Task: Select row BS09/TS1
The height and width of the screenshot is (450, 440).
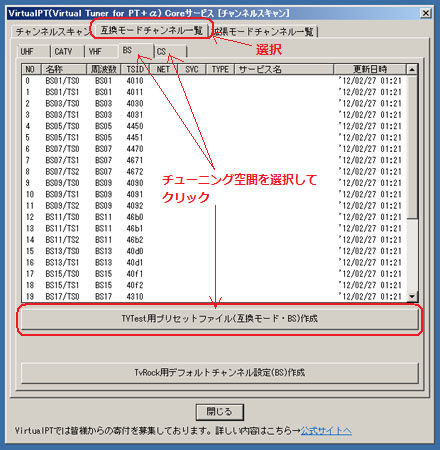Action: point(214,194)
